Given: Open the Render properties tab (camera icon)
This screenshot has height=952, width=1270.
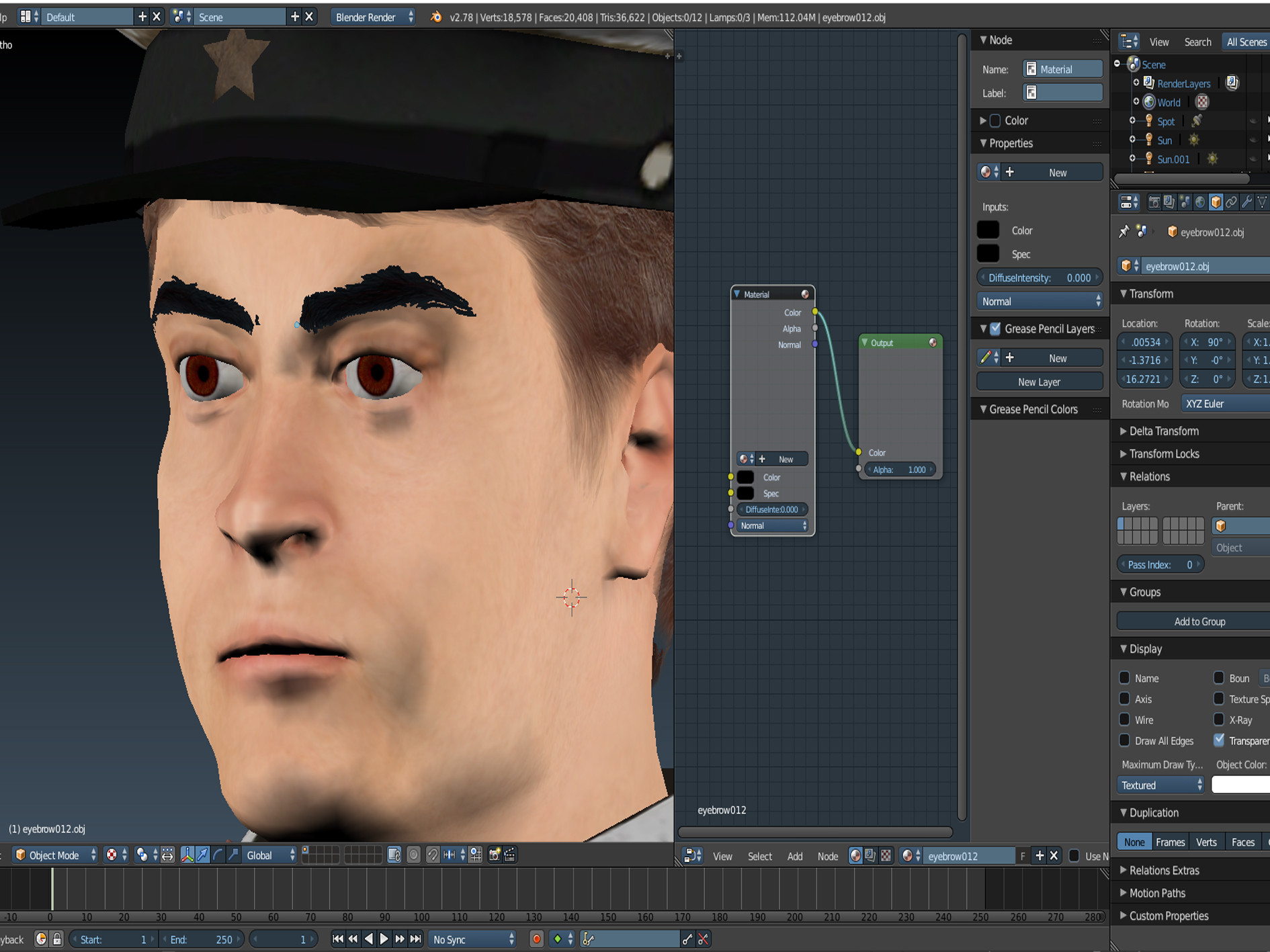Looking at the screenshot, I should [1154, 202].
